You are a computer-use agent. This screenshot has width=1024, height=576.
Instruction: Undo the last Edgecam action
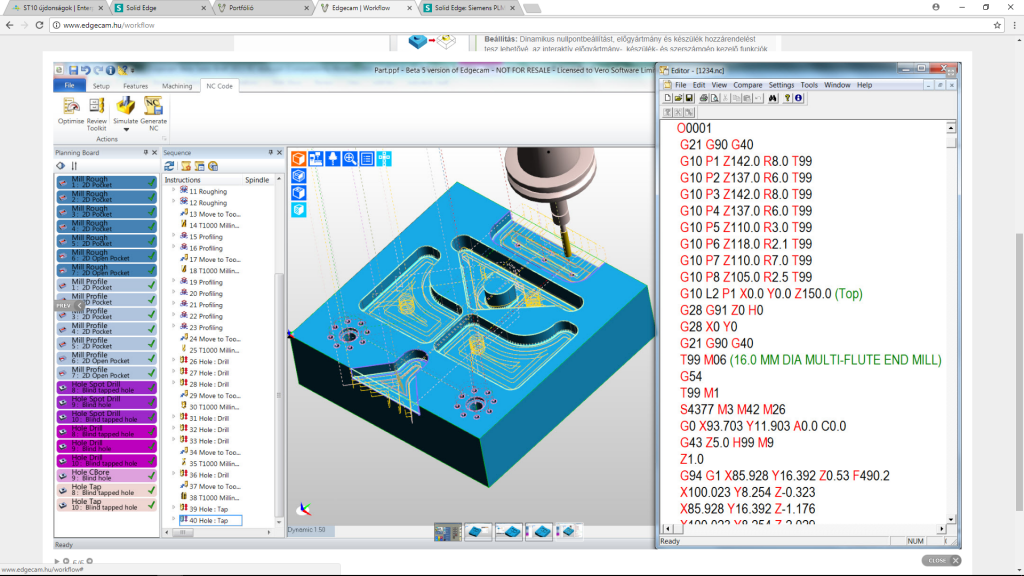[x=86, y=70]
